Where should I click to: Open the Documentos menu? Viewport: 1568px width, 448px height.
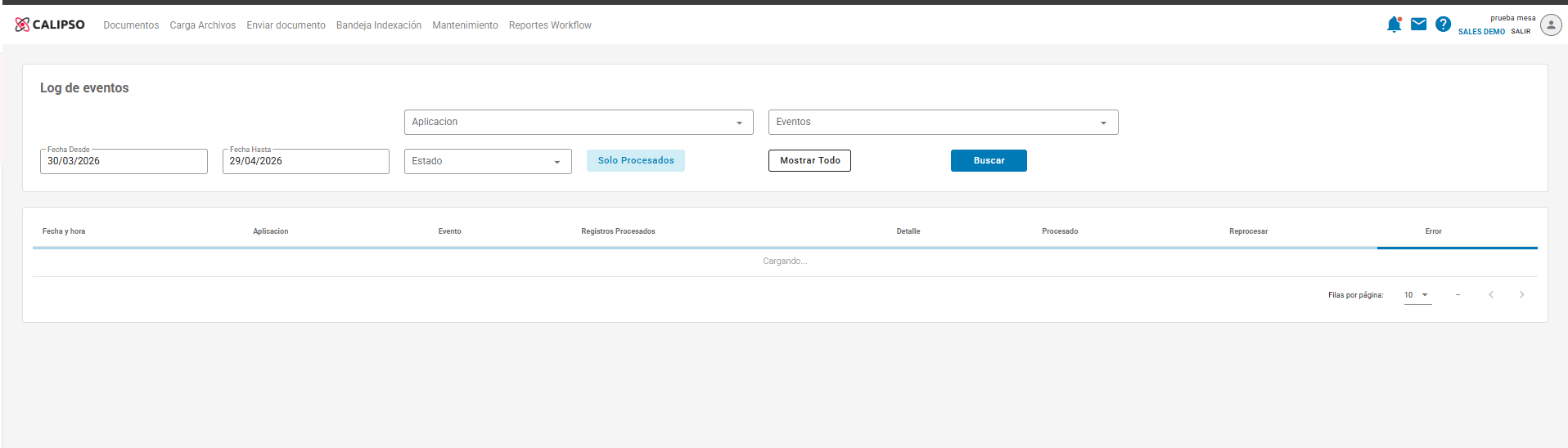(131, 25)
